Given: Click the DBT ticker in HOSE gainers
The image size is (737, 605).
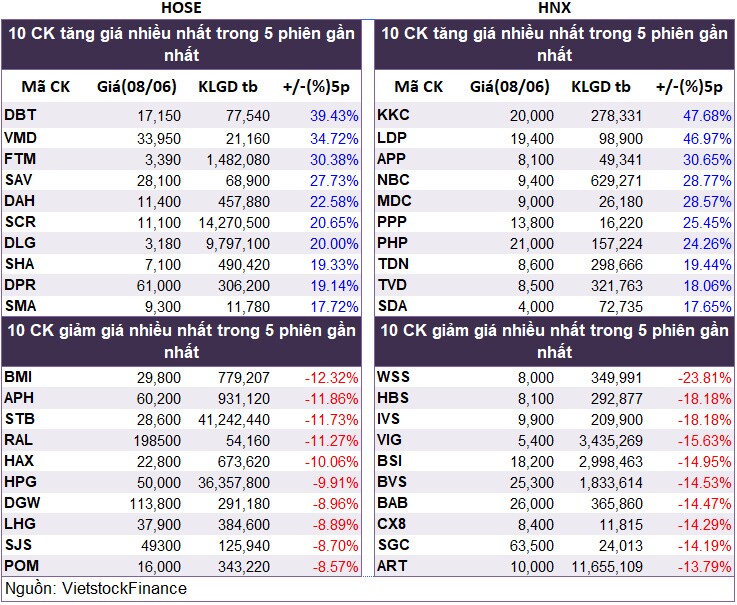Looking at the screenshot, I should [x=20, y=115].
